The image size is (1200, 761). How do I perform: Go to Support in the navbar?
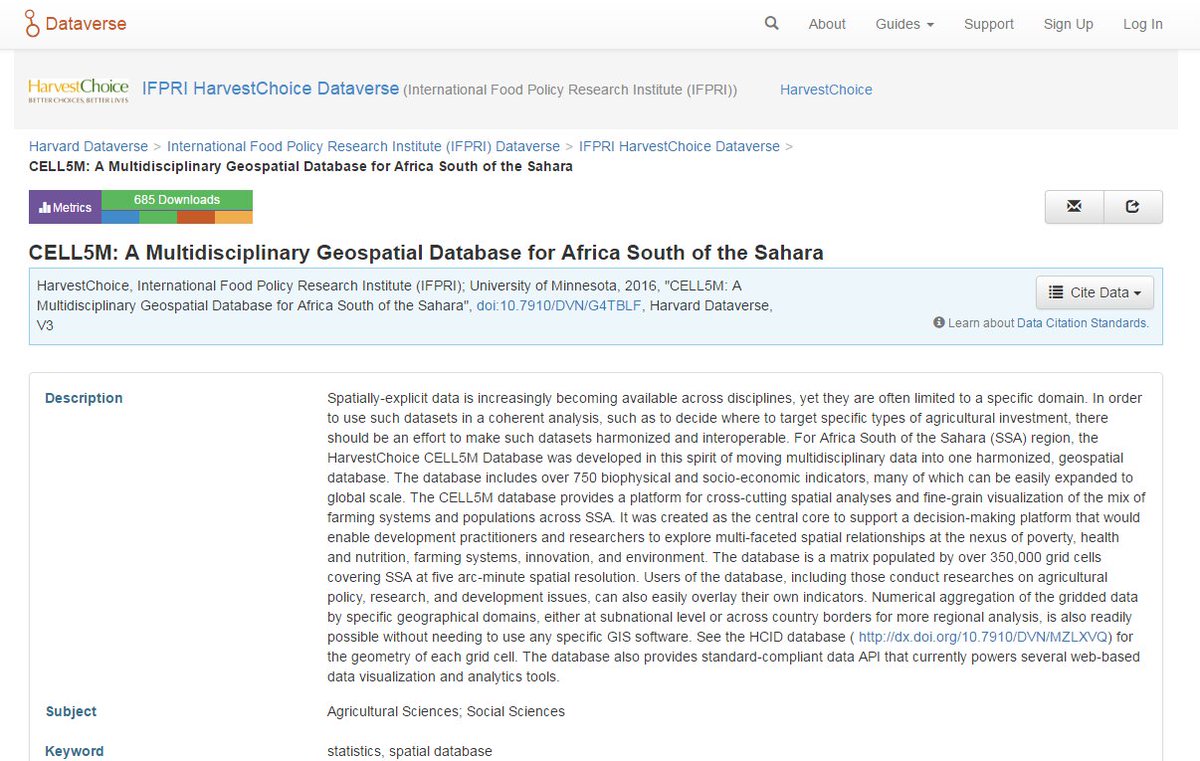coord(989,24)
